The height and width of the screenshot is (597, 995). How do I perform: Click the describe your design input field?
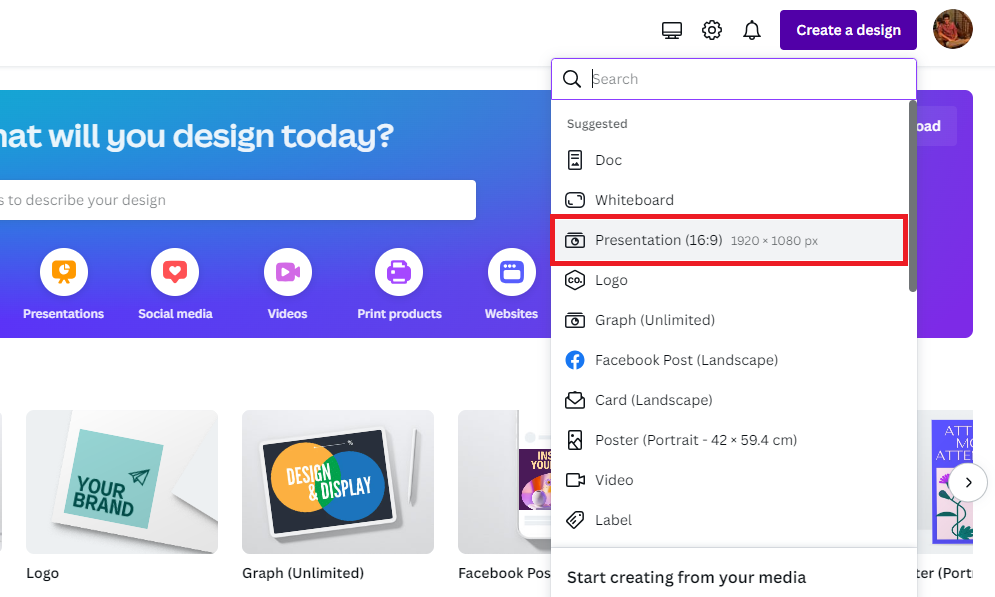(236, 200)
